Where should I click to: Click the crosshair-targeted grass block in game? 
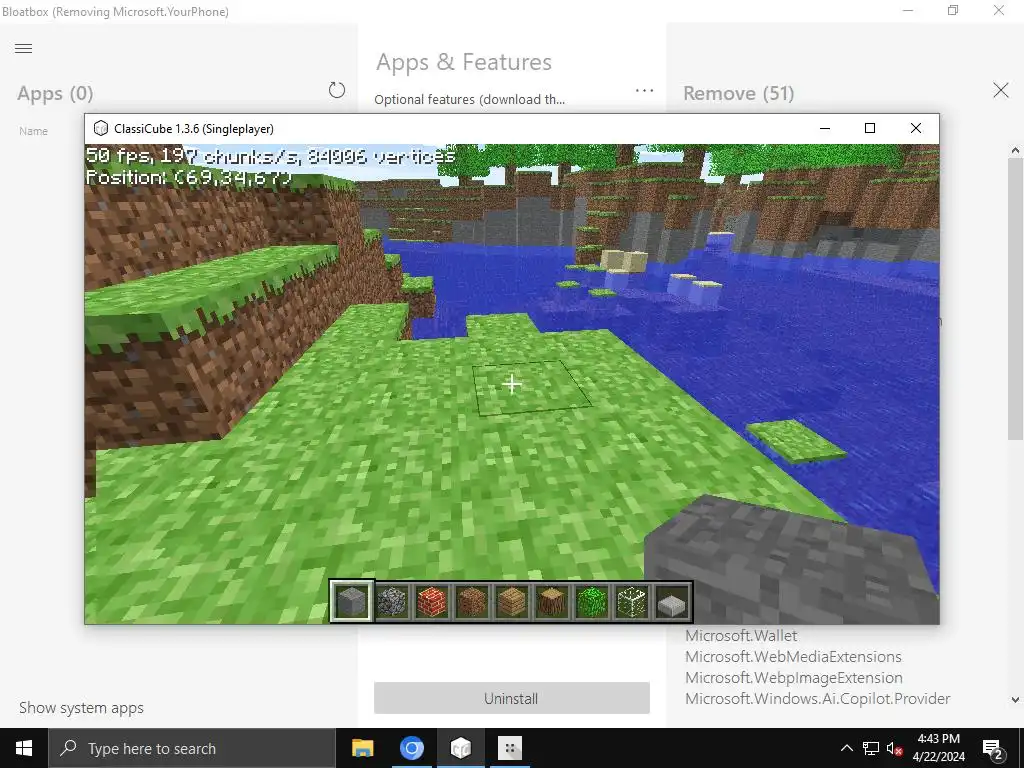pyautogui.click(x=511, y=384)
